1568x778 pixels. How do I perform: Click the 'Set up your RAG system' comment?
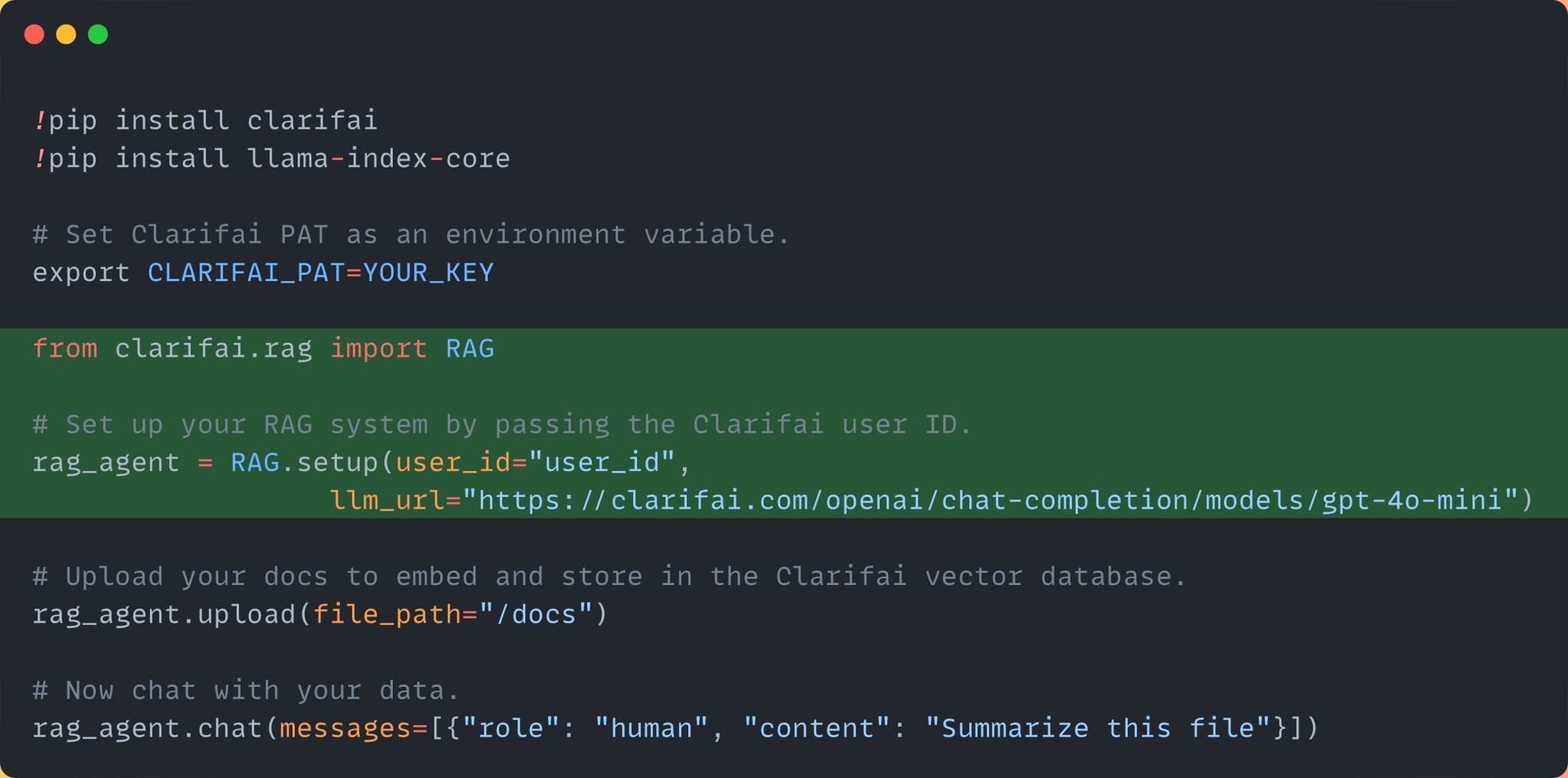pyautogui.click(x=502, y=425)
